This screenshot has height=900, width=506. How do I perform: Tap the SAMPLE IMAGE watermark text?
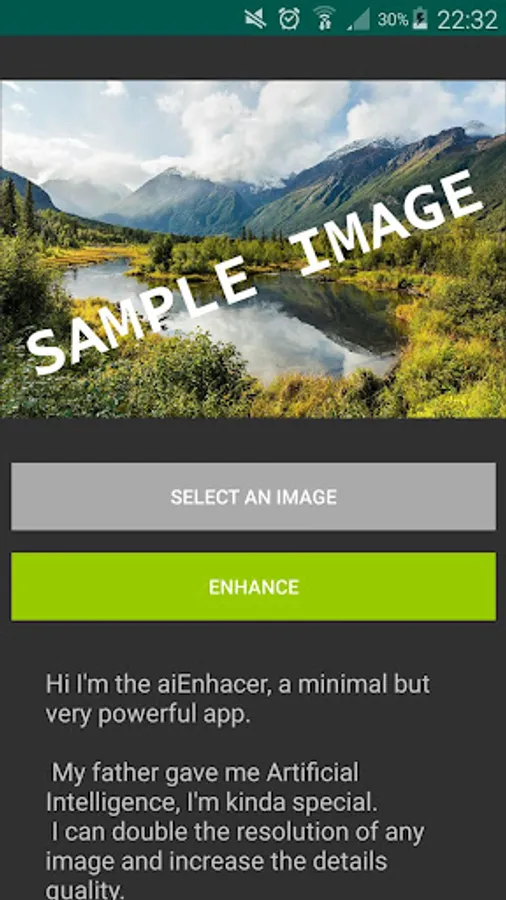coord(255,273)
